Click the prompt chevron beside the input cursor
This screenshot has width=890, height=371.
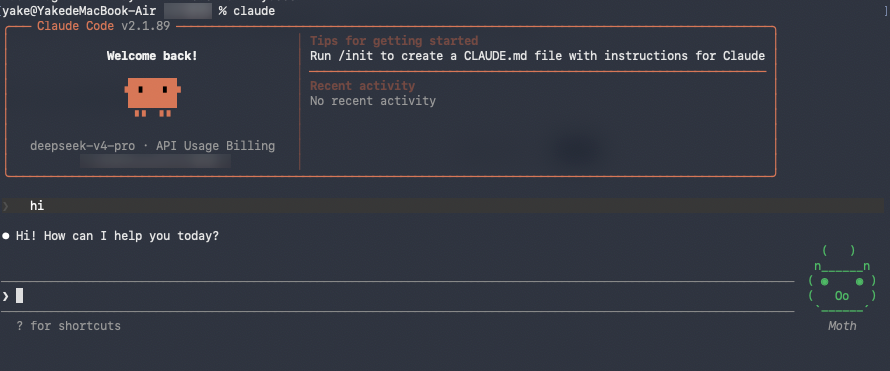click(5, 296)
